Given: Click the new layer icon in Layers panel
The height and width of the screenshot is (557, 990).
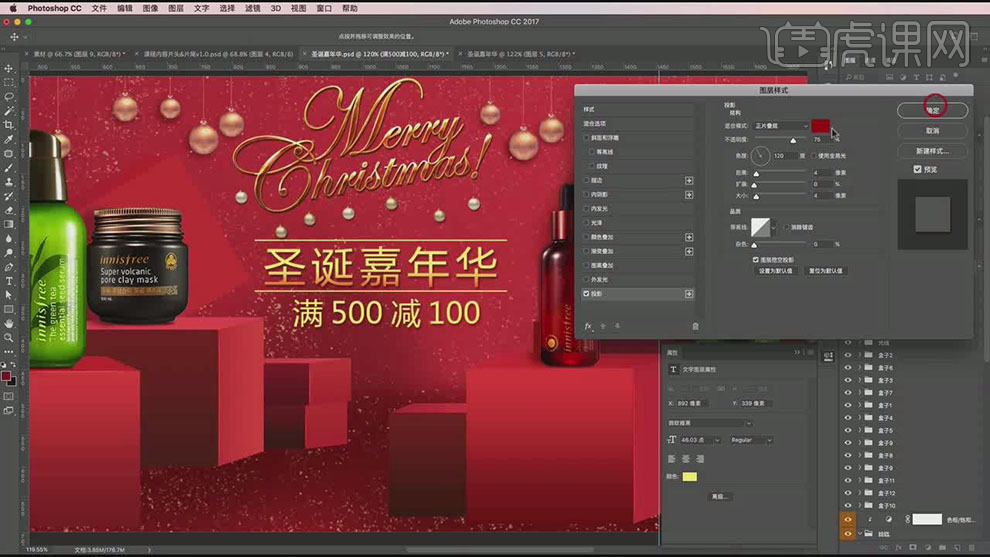Looking at the screenshot, I should point(957,548).
